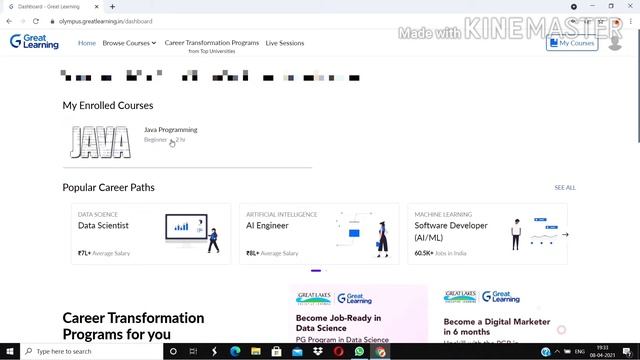Open the Data Scientist career card
The width and height of the screenshot is (640, 360).
click(x=151, y=234)
